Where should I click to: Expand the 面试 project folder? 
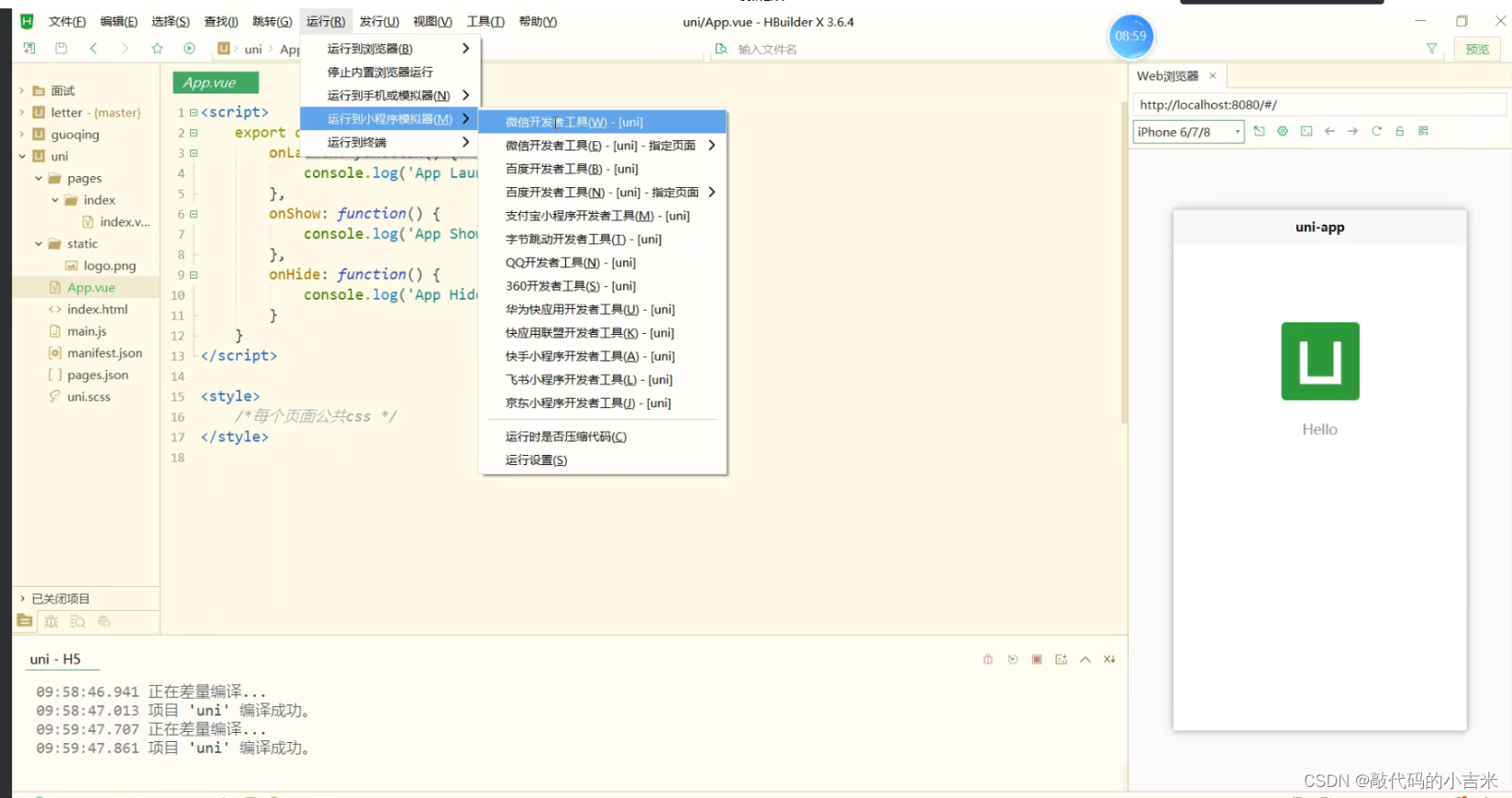tap(22, 91)
